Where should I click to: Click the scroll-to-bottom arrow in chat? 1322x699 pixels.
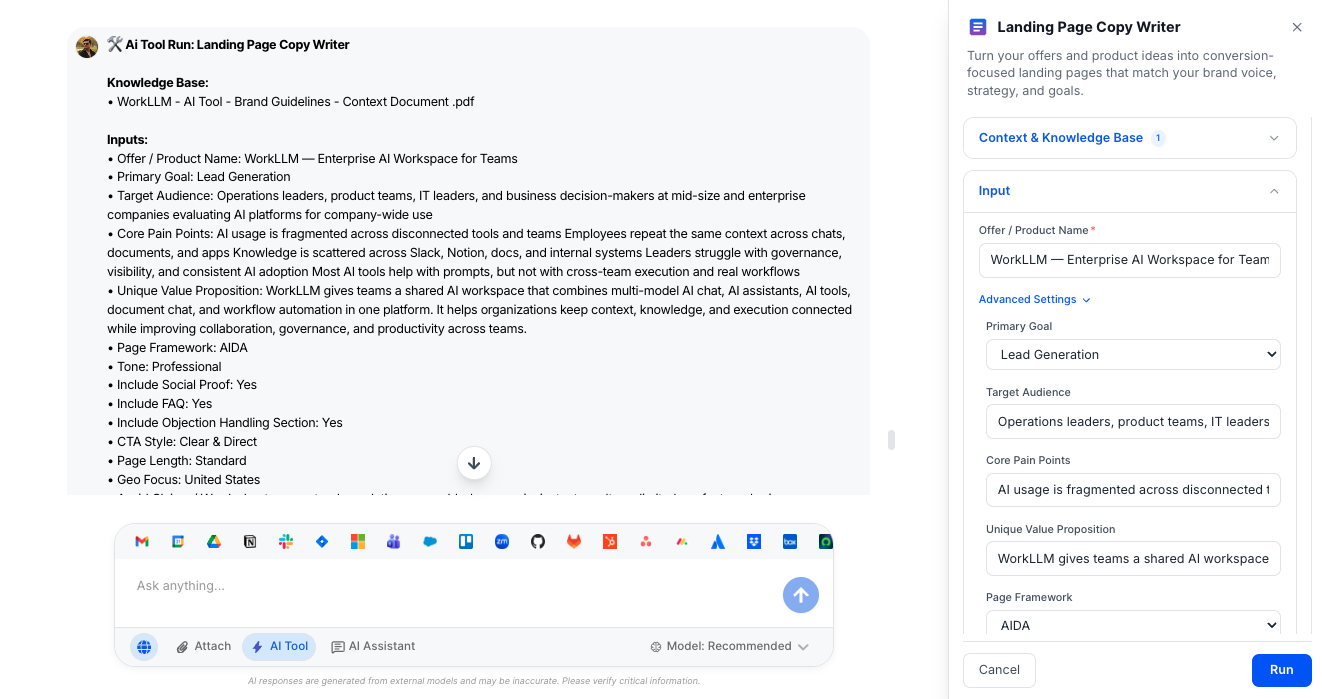click(x=474, y=463)
